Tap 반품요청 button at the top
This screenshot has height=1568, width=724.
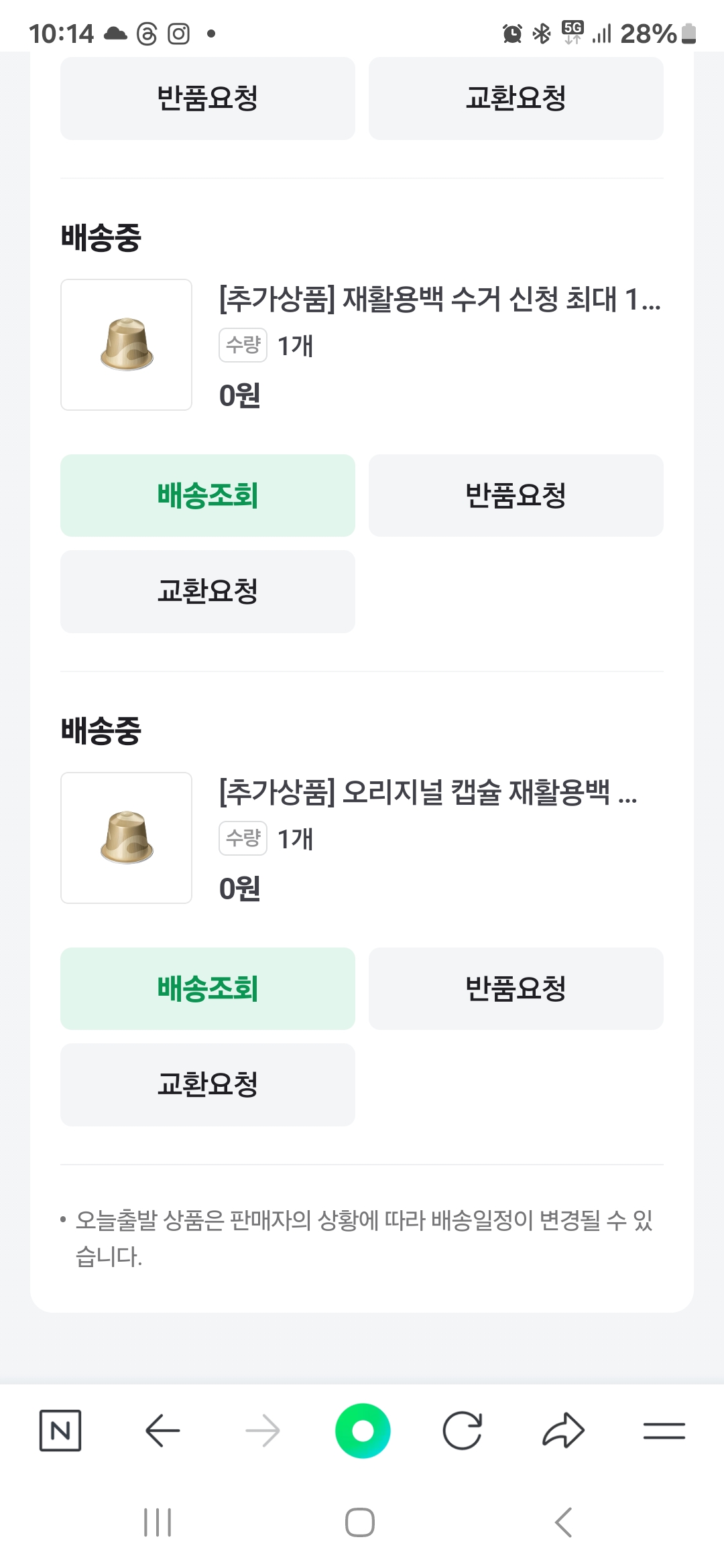(208, 98)
